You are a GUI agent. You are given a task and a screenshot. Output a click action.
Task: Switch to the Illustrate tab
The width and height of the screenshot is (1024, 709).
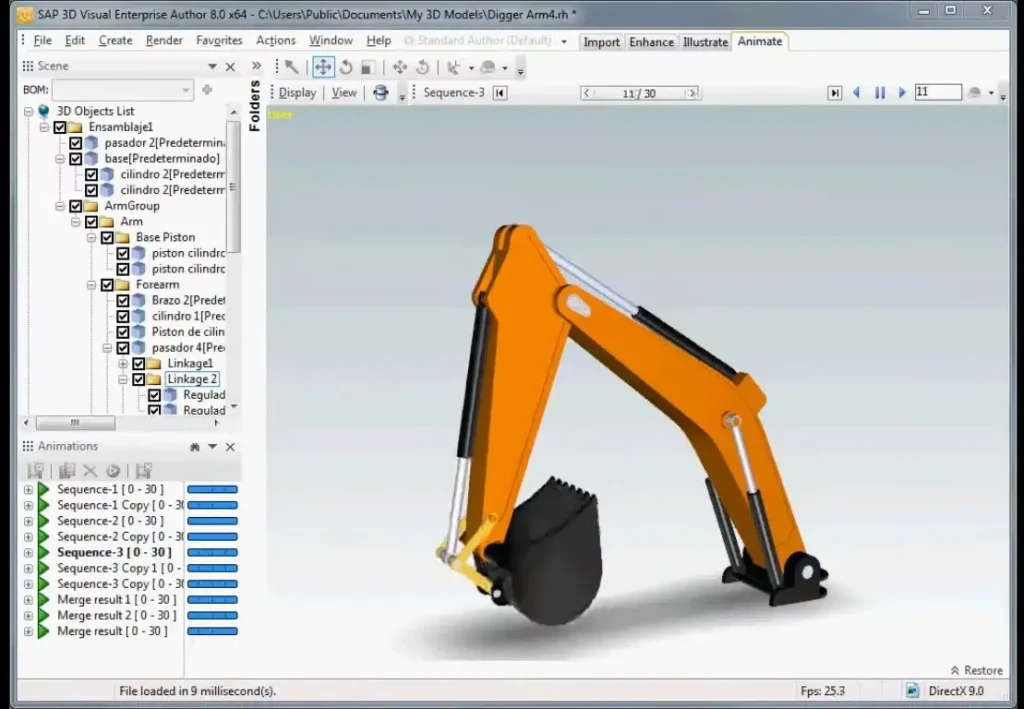(x=705, y=42)
